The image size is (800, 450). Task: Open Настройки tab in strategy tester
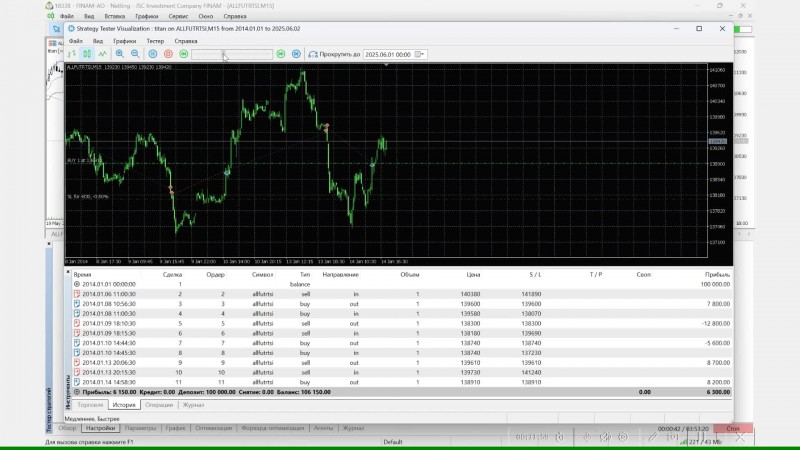[100, 428]
